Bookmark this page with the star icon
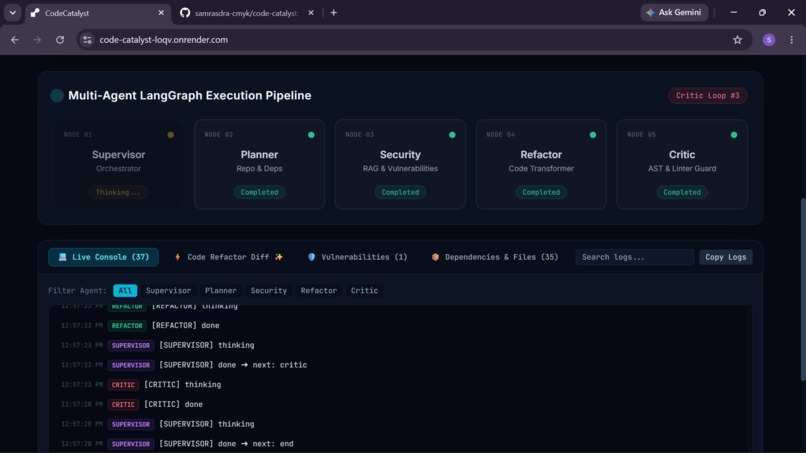 click(x=738, y=40)
